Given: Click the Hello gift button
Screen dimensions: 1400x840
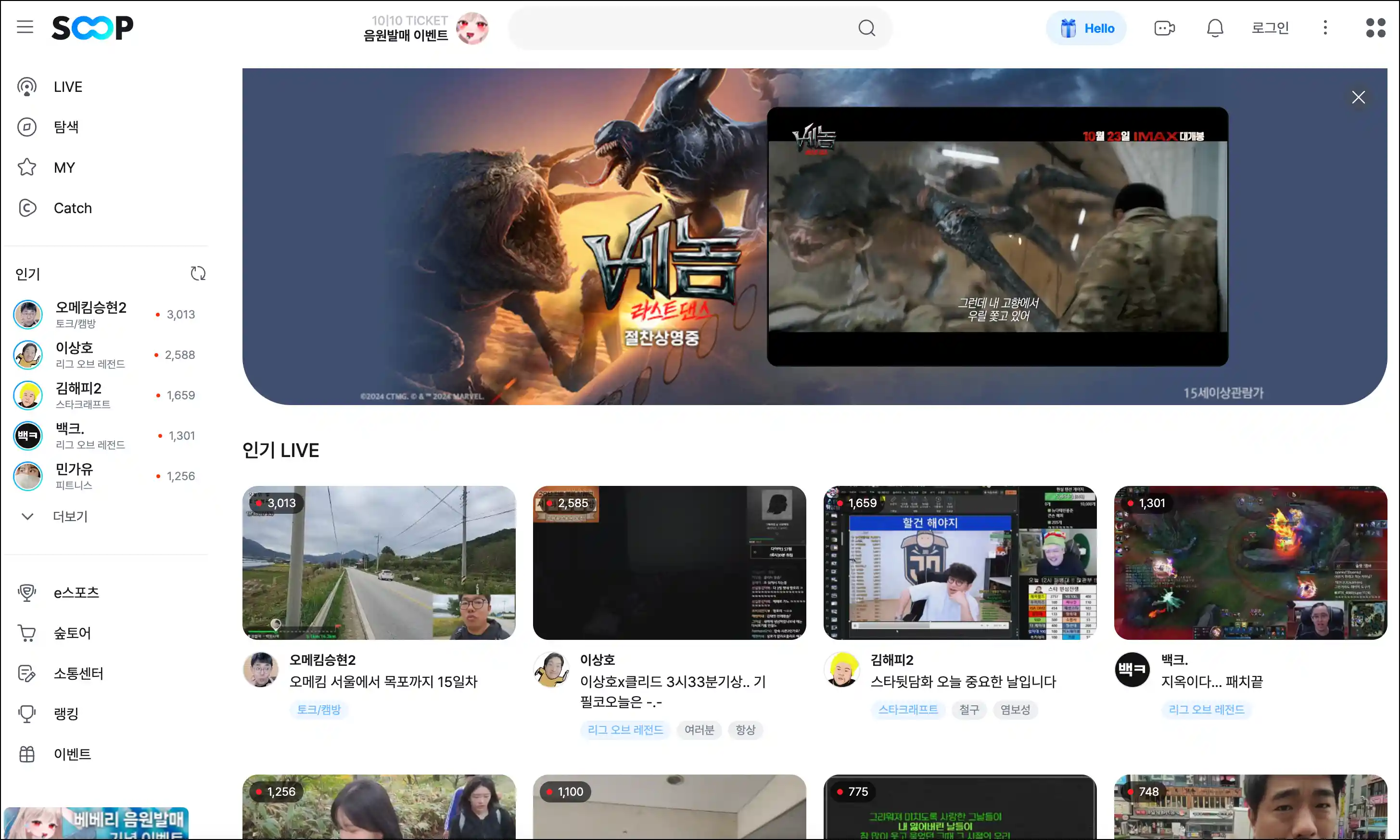Looking at the screenshot, I should [x=1086, y=28].
